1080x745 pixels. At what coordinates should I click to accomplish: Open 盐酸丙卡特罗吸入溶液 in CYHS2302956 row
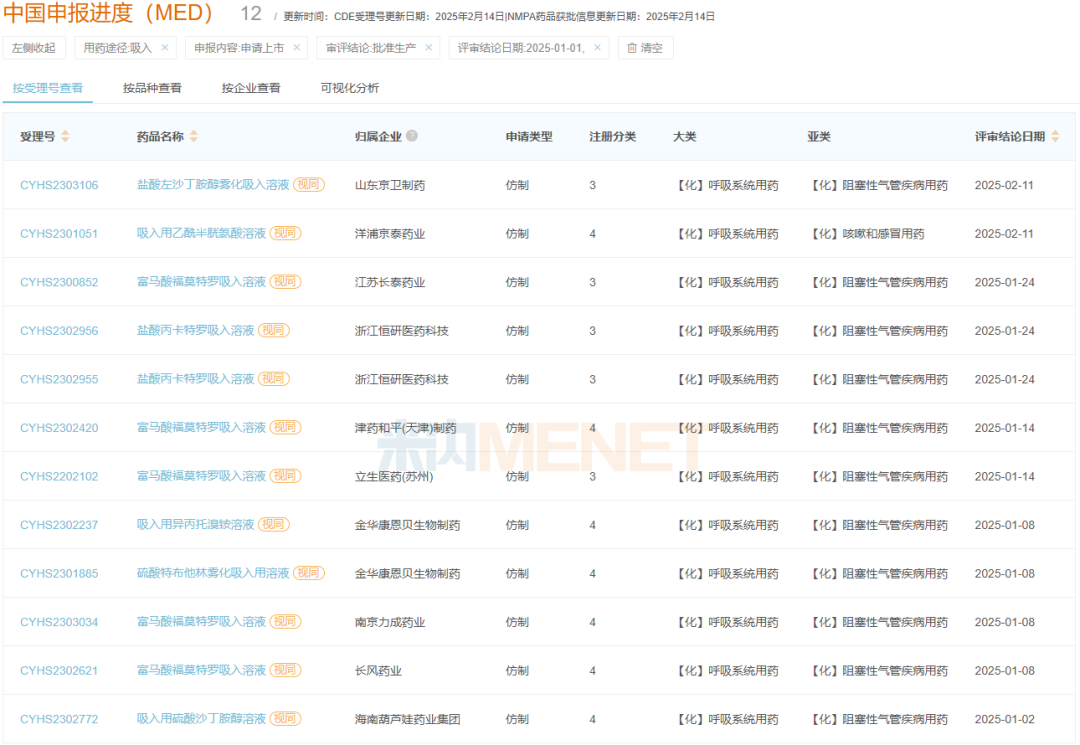click(x=196, y=330)
